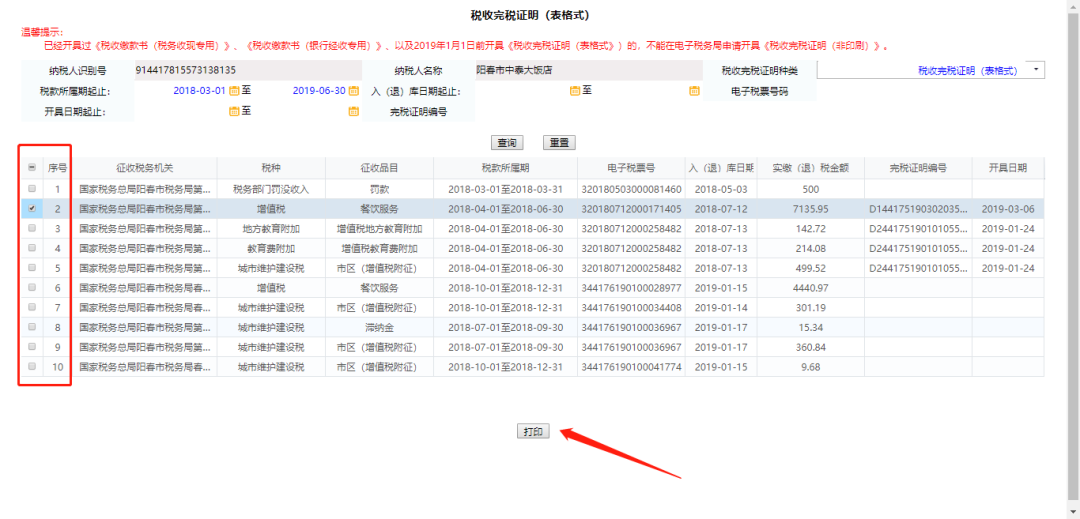Uncheck the row 2 增值税 checkbox

pos(32,209)
